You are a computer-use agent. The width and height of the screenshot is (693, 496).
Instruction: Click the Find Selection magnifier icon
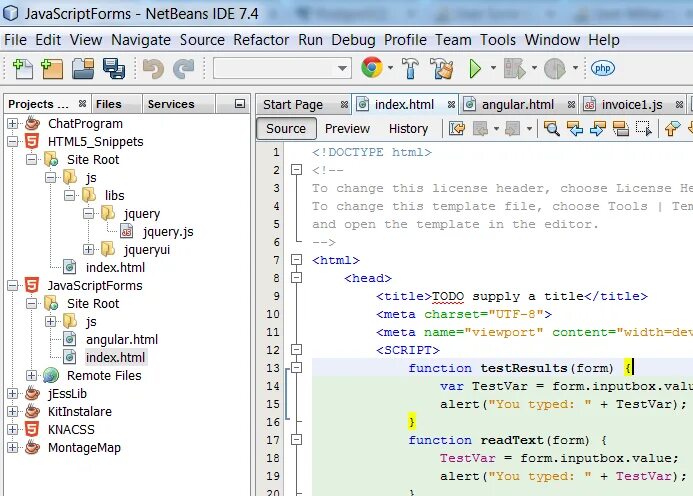point(552,129)
